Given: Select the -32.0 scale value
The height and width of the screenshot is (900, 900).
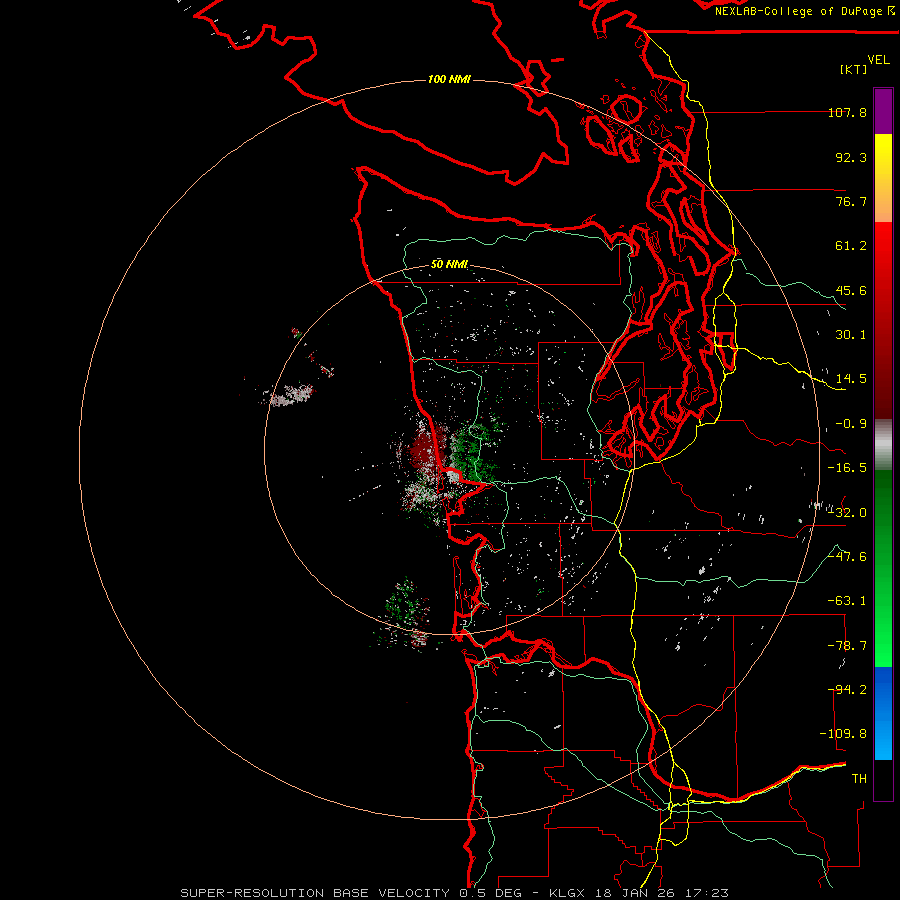Looking at the screenshot, I should (x=847, y=513).
